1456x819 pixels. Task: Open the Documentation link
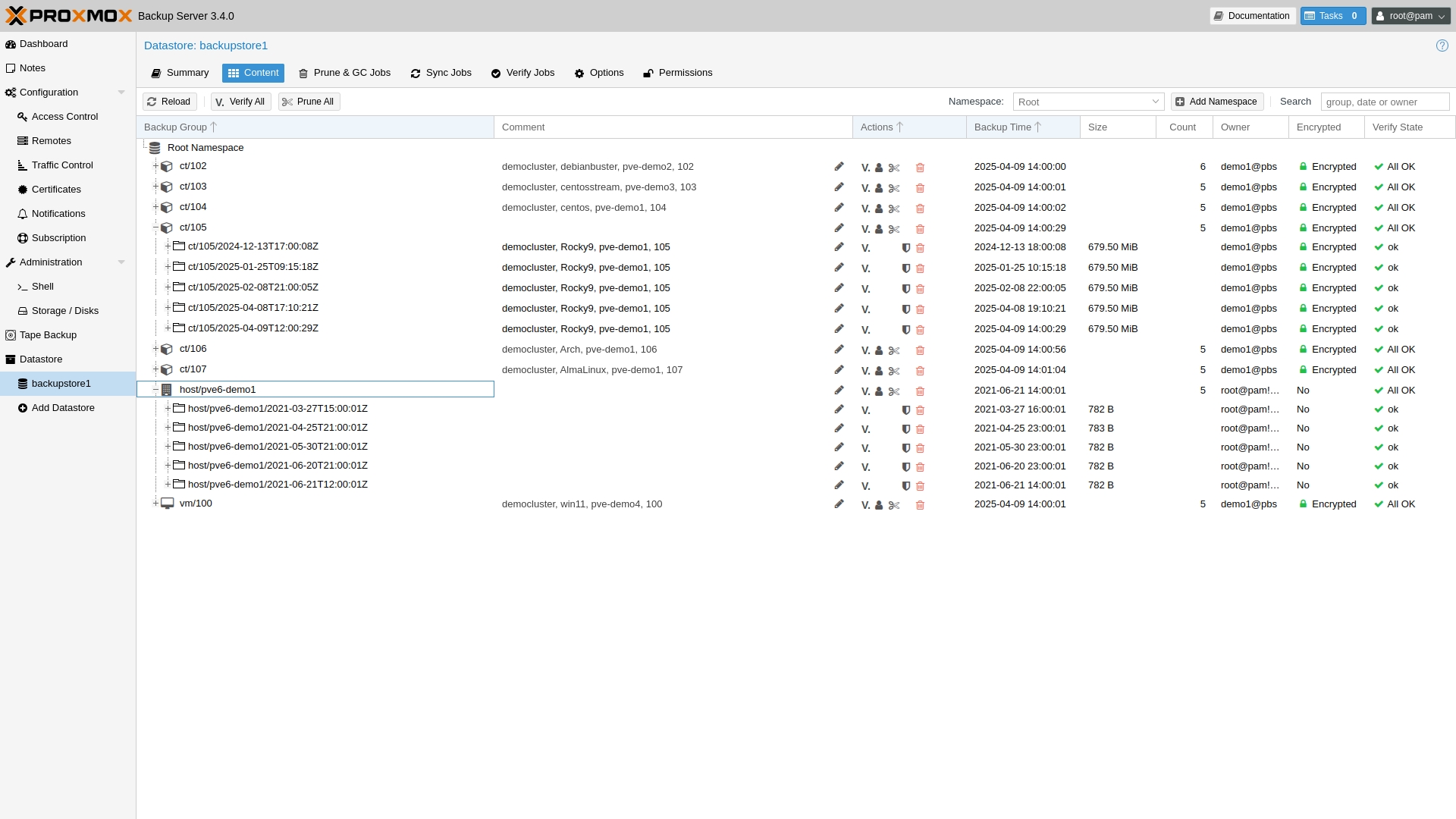point(1252,16)
